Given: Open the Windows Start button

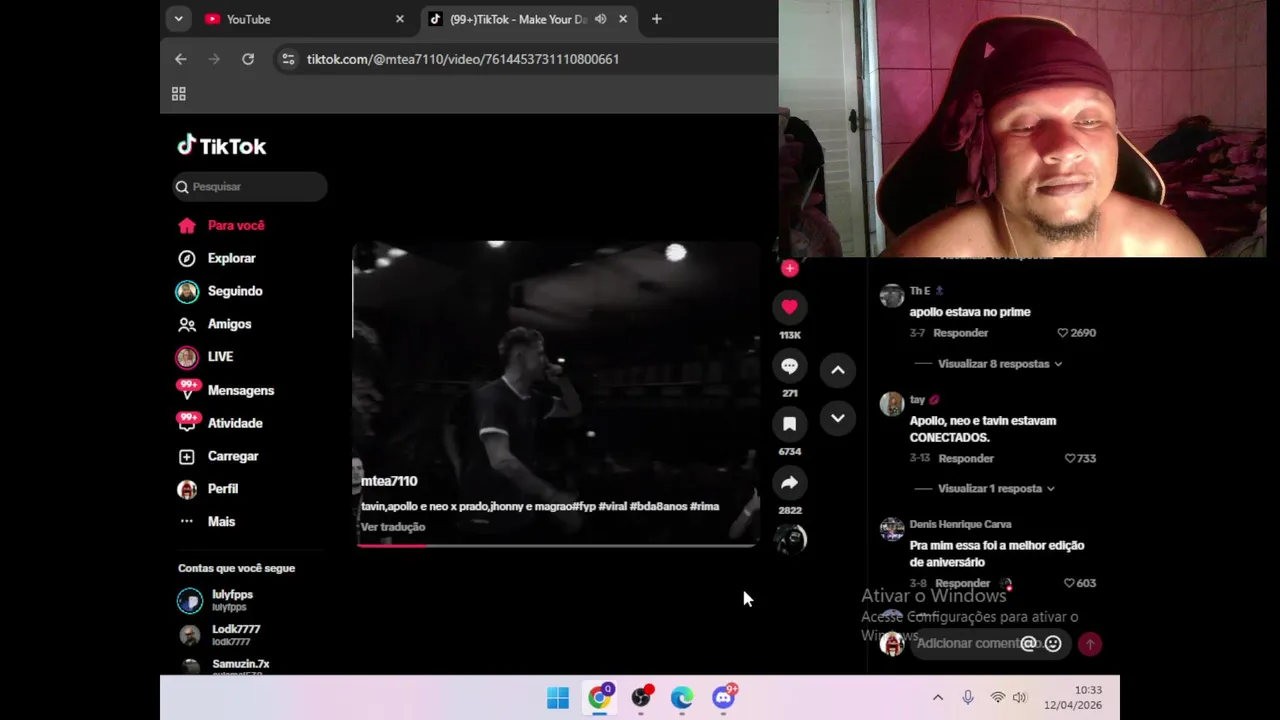Looking at the screenshot, I should [558, 698].
